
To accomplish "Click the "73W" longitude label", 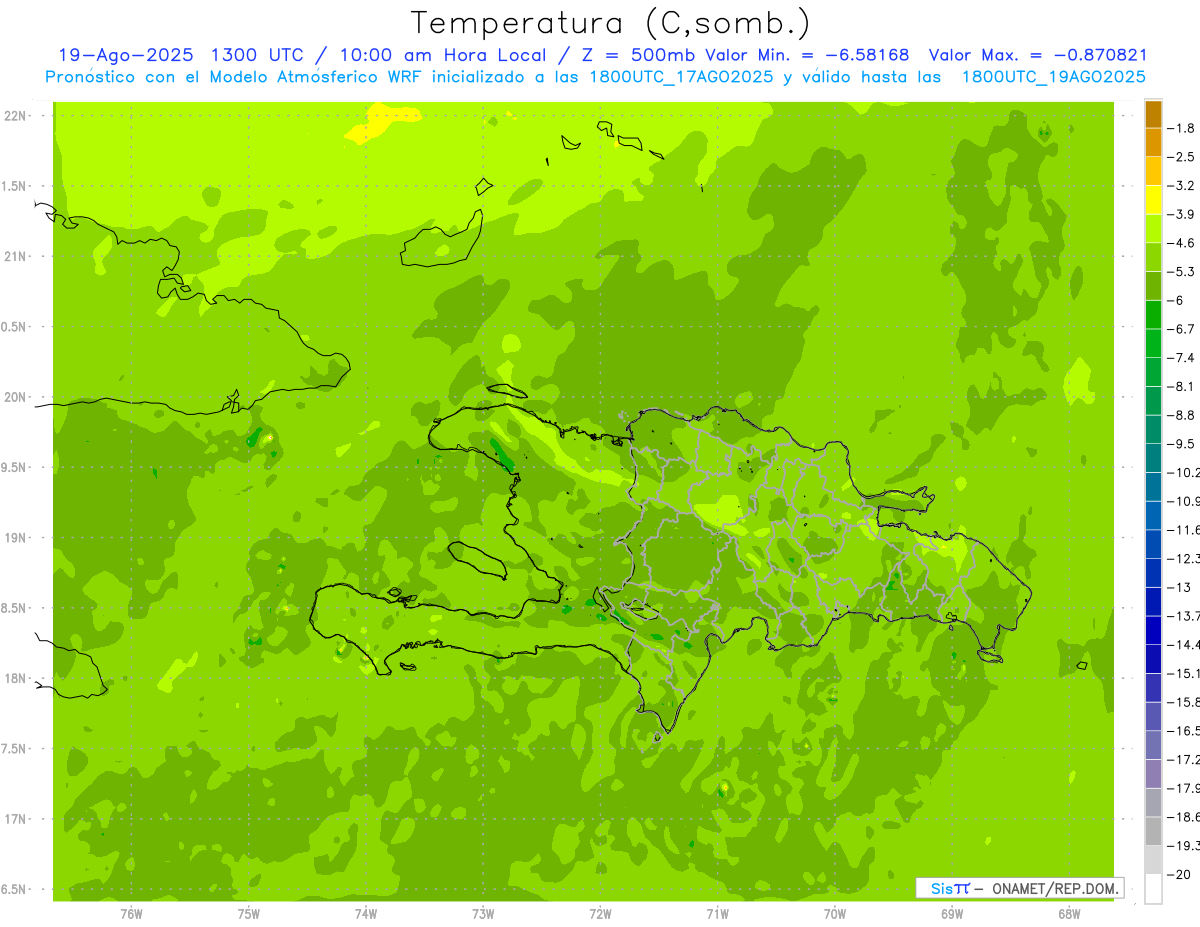I will tap(483, 913).
